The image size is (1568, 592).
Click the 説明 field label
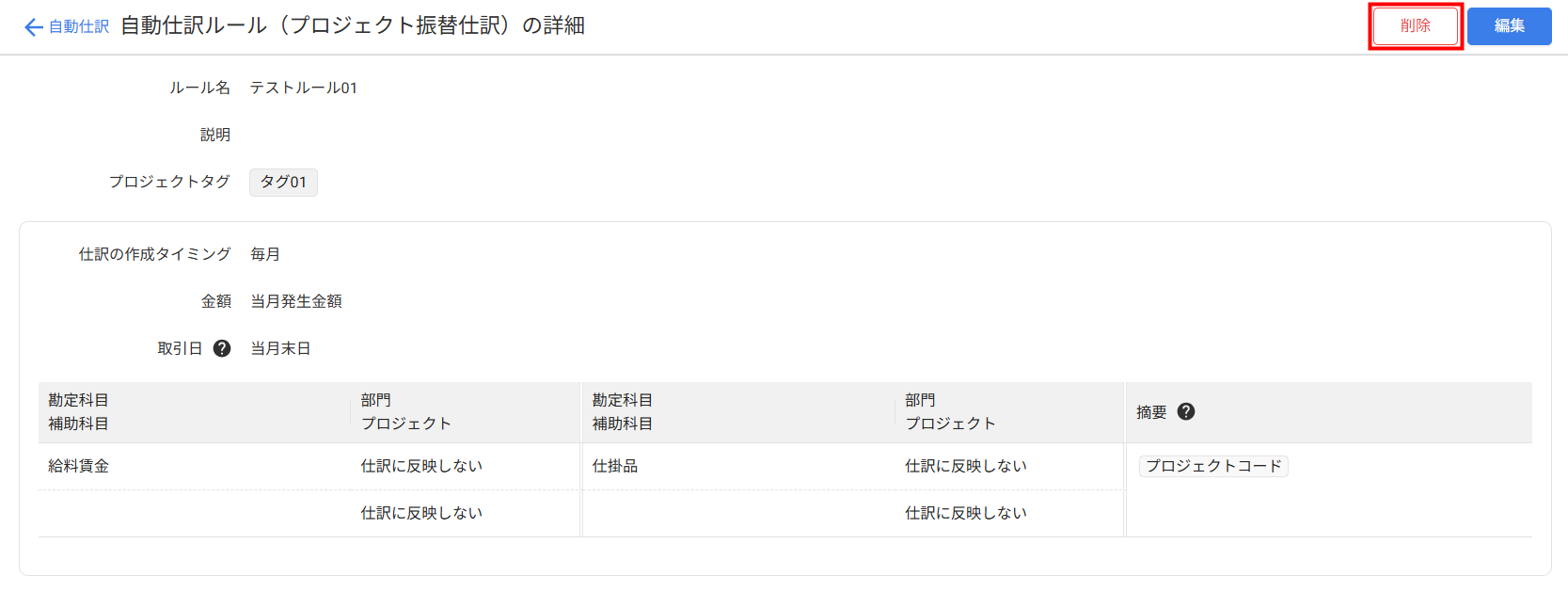(x=215, y=135)
